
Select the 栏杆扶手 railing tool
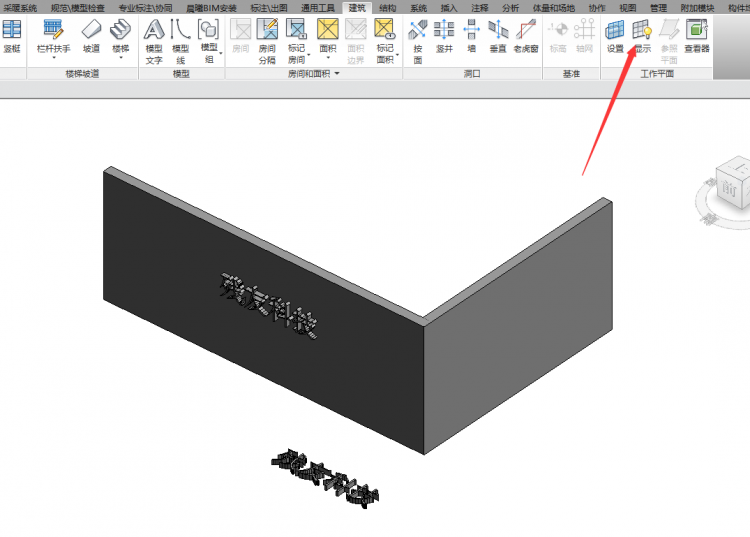tap(53, 36)
